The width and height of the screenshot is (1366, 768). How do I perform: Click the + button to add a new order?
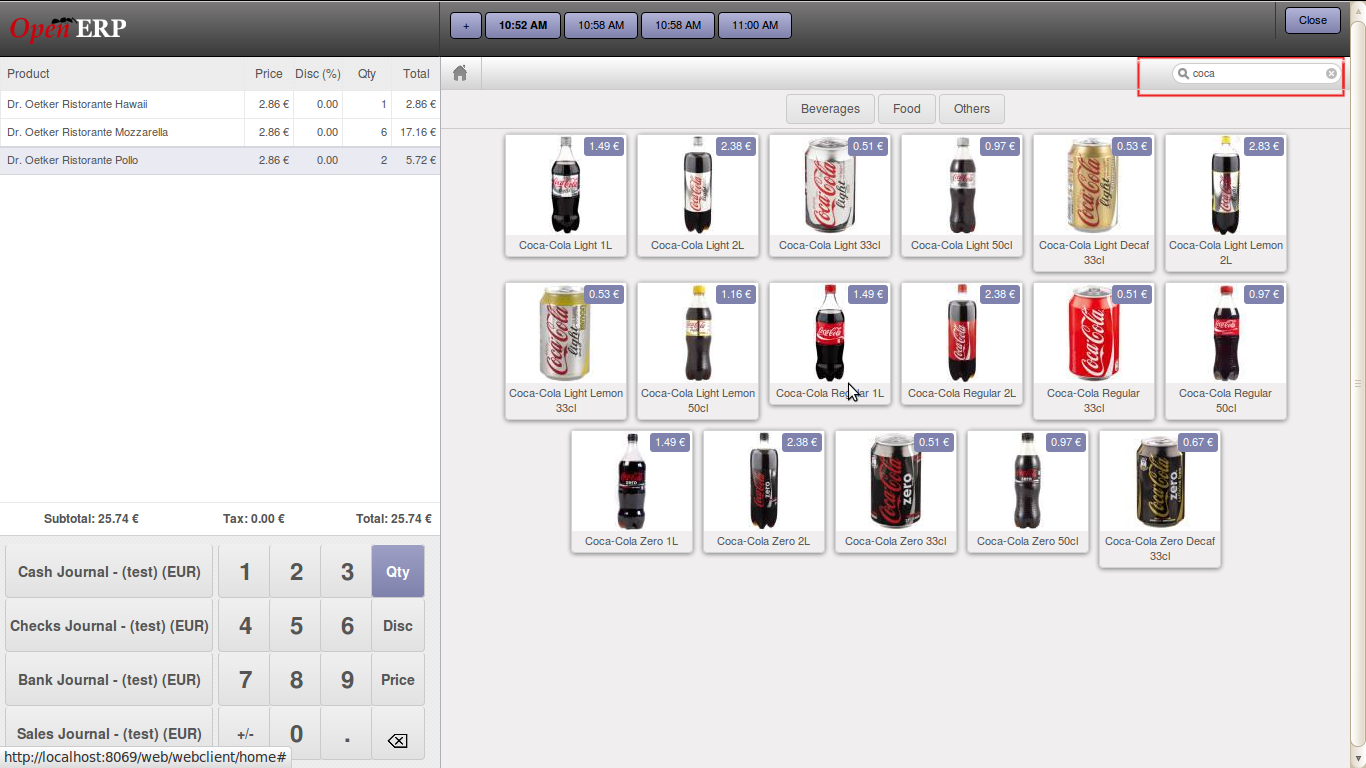tap(465, 24)
